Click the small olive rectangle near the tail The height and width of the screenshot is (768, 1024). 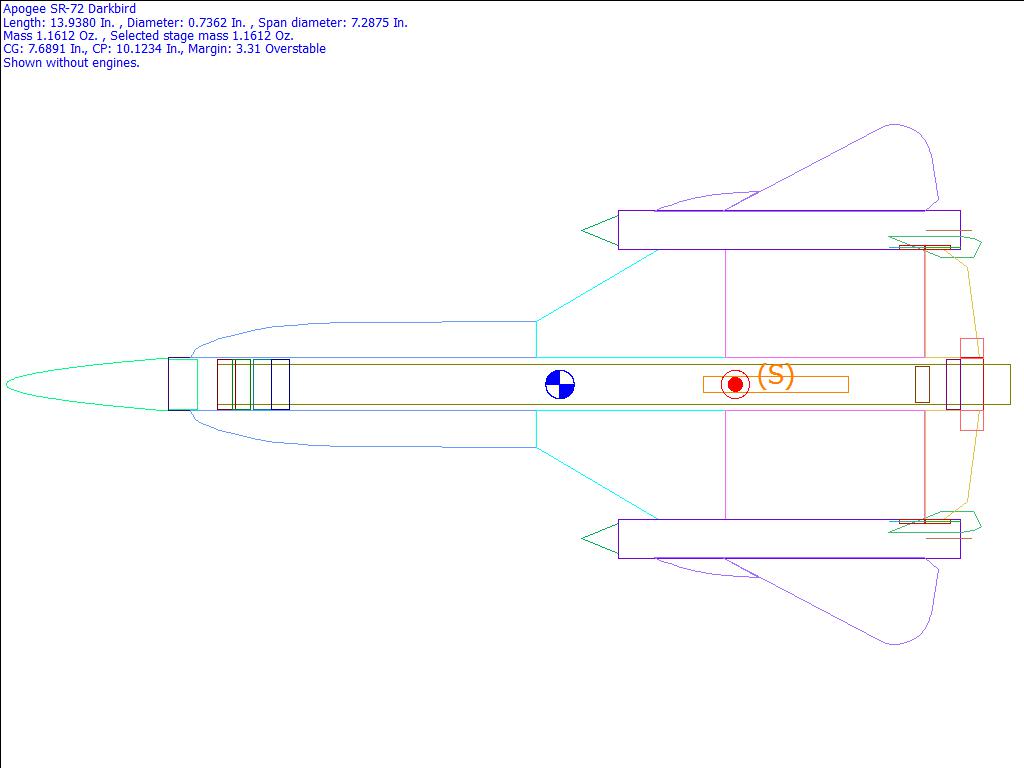922,384
